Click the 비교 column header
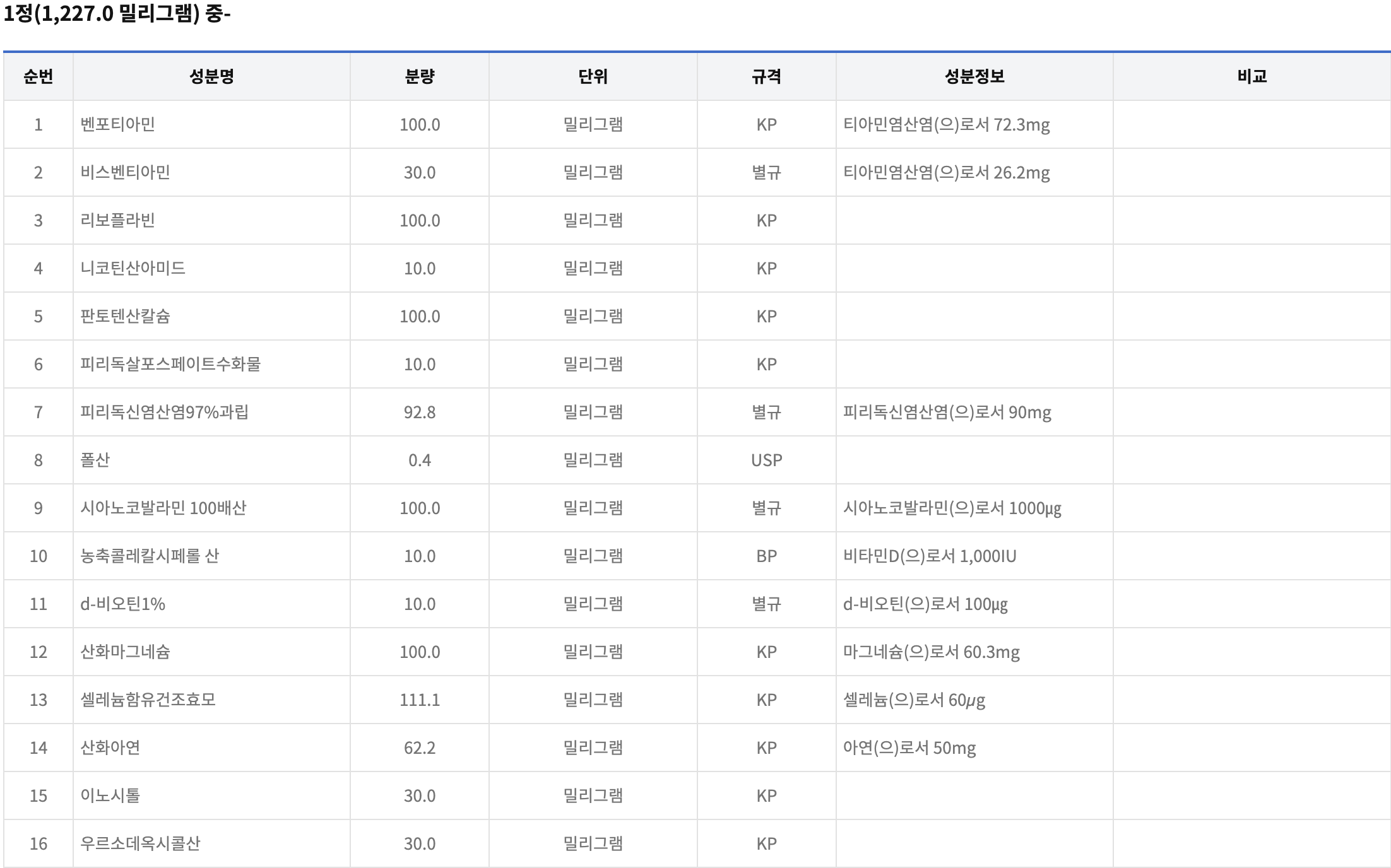 [1252, 76]
